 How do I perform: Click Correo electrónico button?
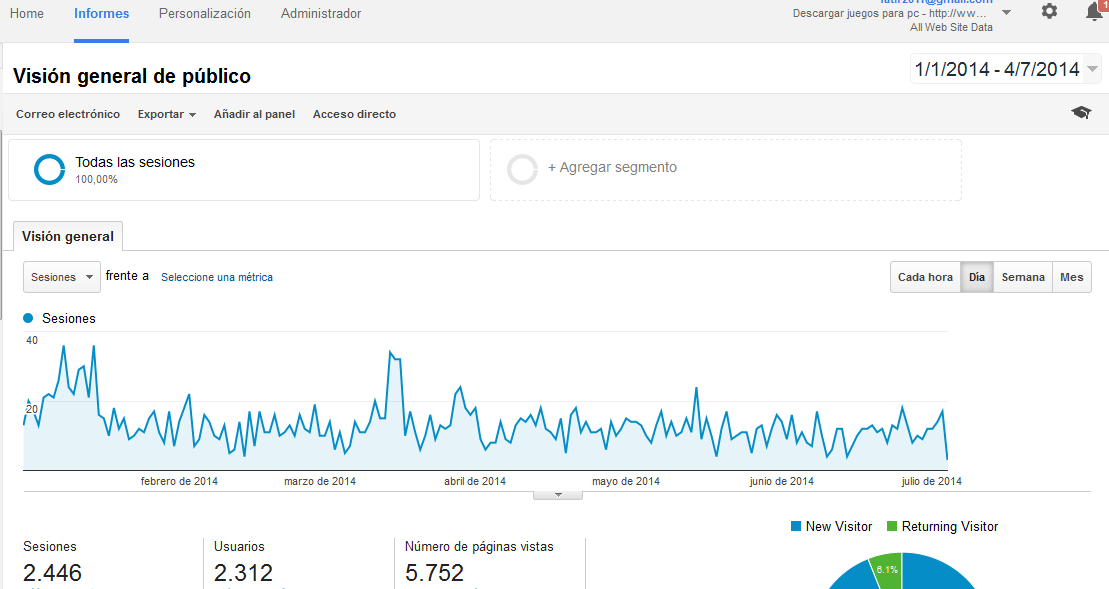click(x=68, y=114)
